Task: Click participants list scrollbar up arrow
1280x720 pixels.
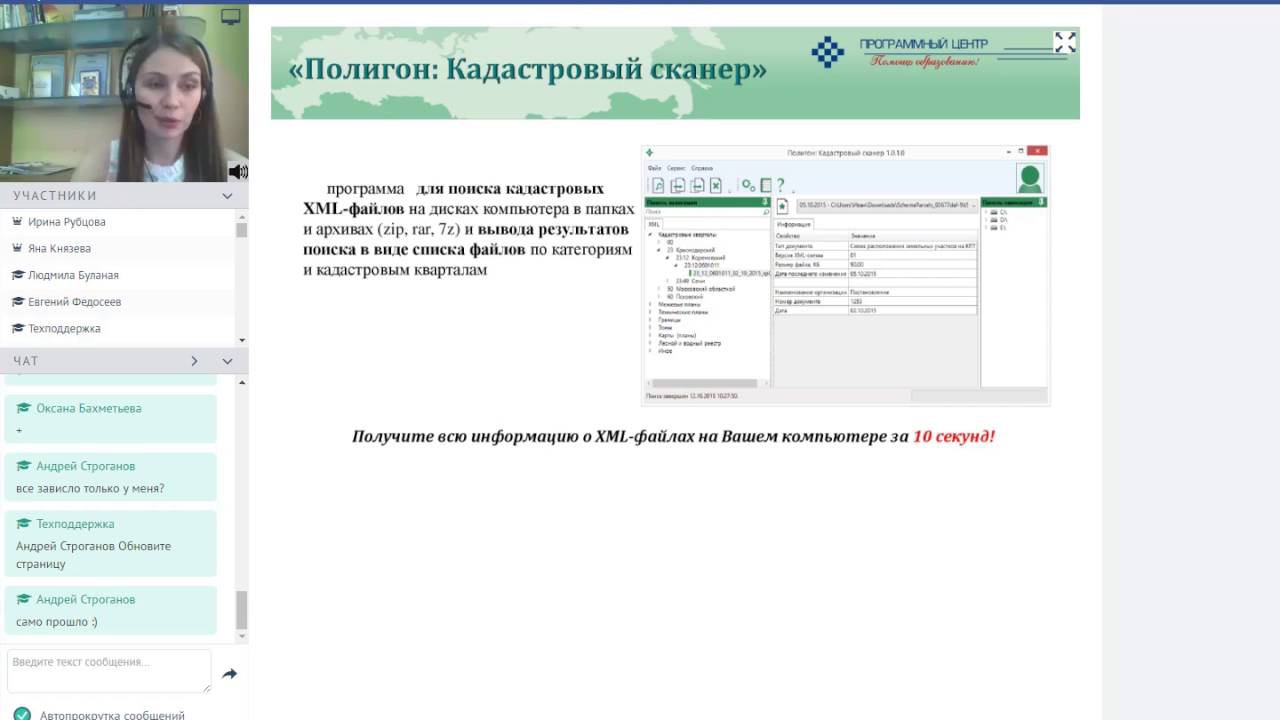Action: point(242,215)
